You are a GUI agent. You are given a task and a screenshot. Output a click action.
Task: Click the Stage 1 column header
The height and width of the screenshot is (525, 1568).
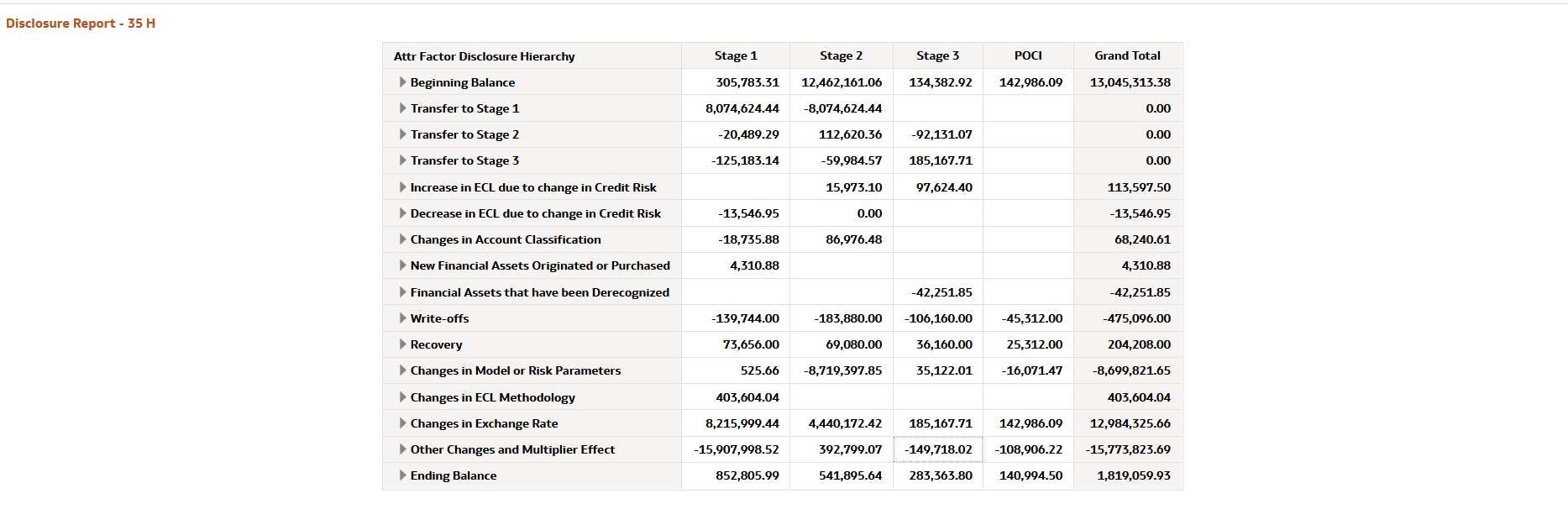pos(736,55)
